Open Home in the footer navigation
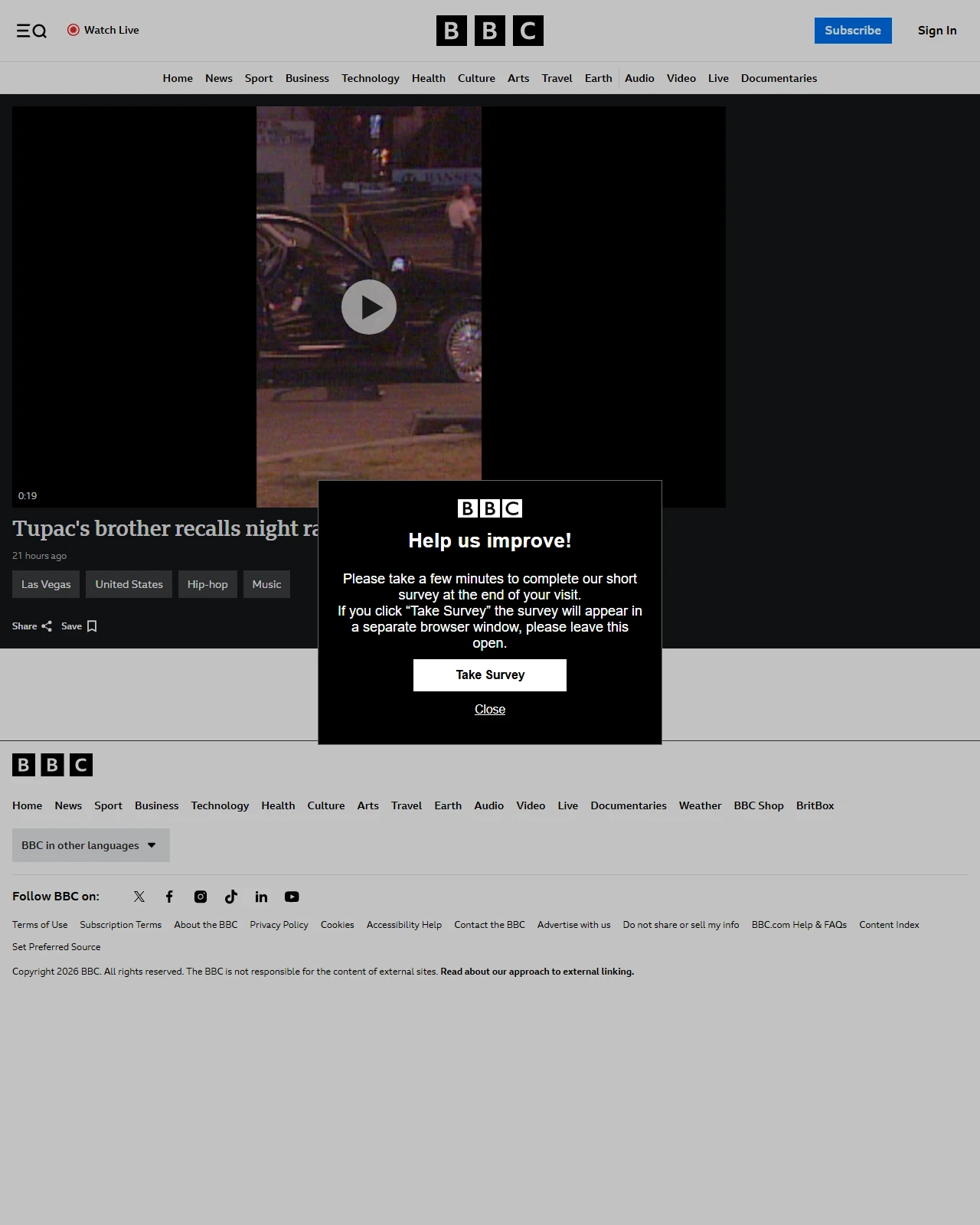980x1225 pixels. tap(28, 805)
